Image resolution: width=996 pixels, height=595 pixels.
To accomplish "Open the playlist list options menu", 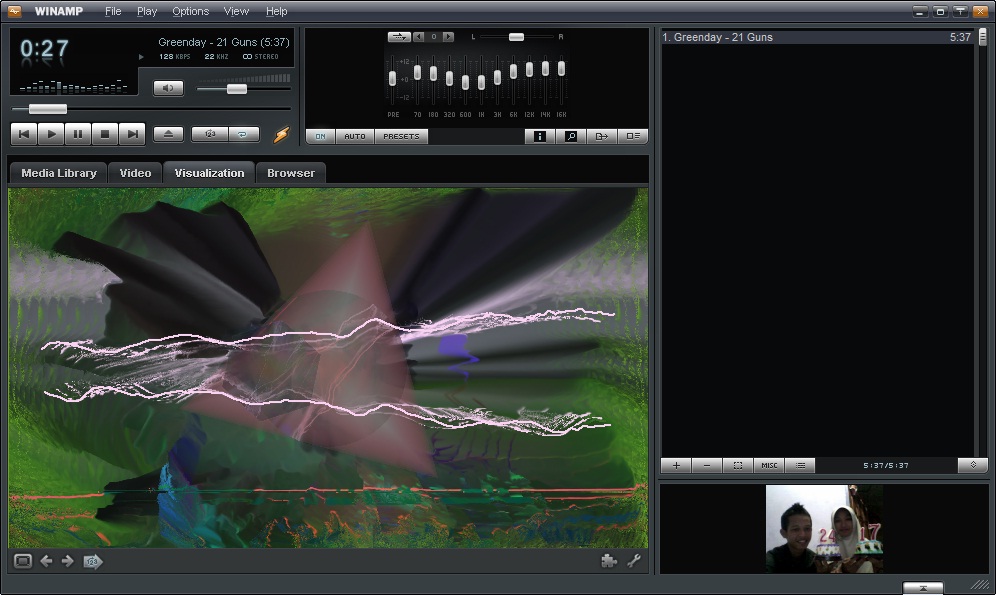I will coord(800,465).
